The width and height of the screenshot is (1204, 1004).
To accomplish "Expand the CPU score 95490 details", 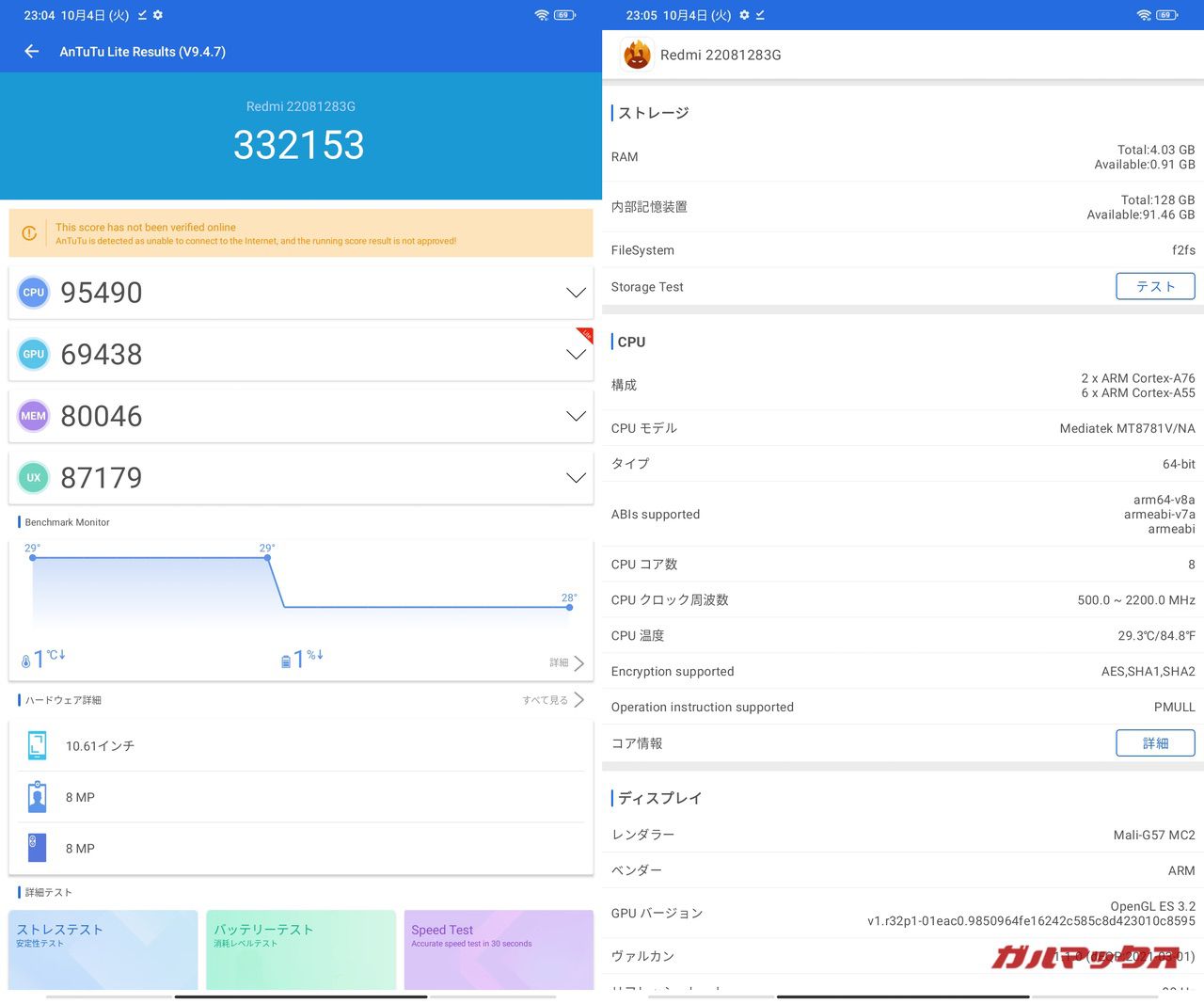I will click(x=576, y=293).
